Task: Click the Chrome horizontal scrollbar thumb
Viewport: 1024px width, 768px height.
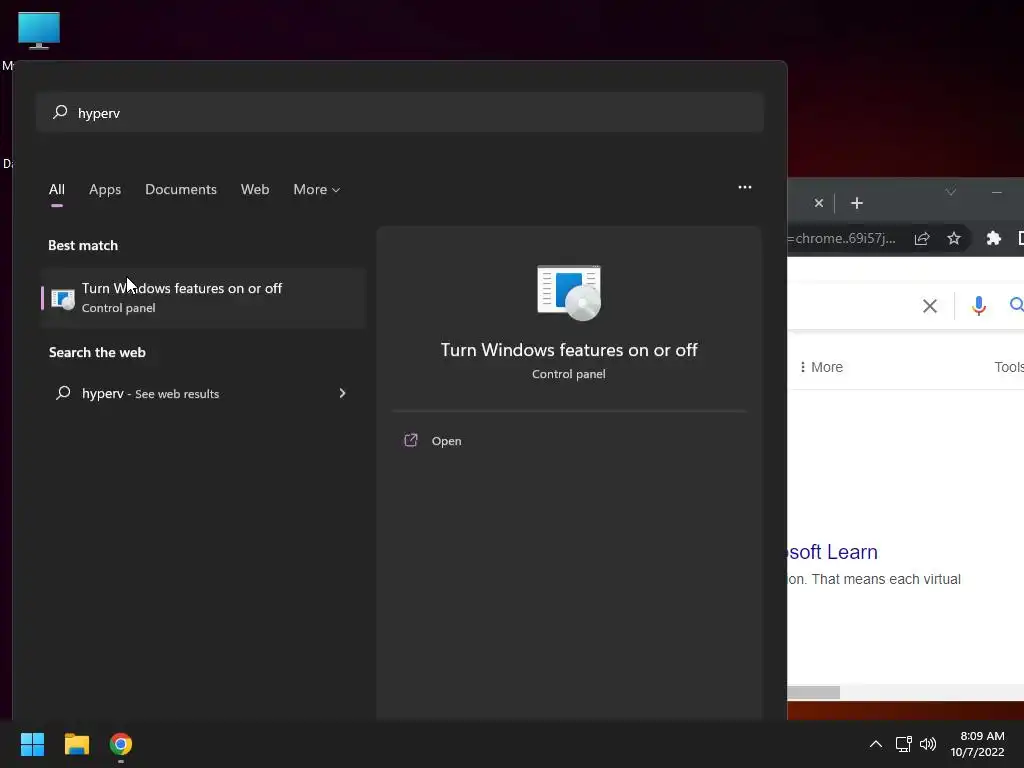Action: pyautogui.click(x=814, y=692)
